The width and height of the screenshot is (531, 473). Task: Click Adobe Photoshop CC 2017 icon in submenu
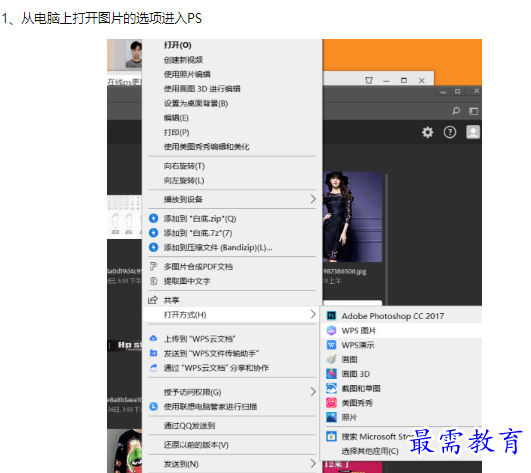[331, 316]
